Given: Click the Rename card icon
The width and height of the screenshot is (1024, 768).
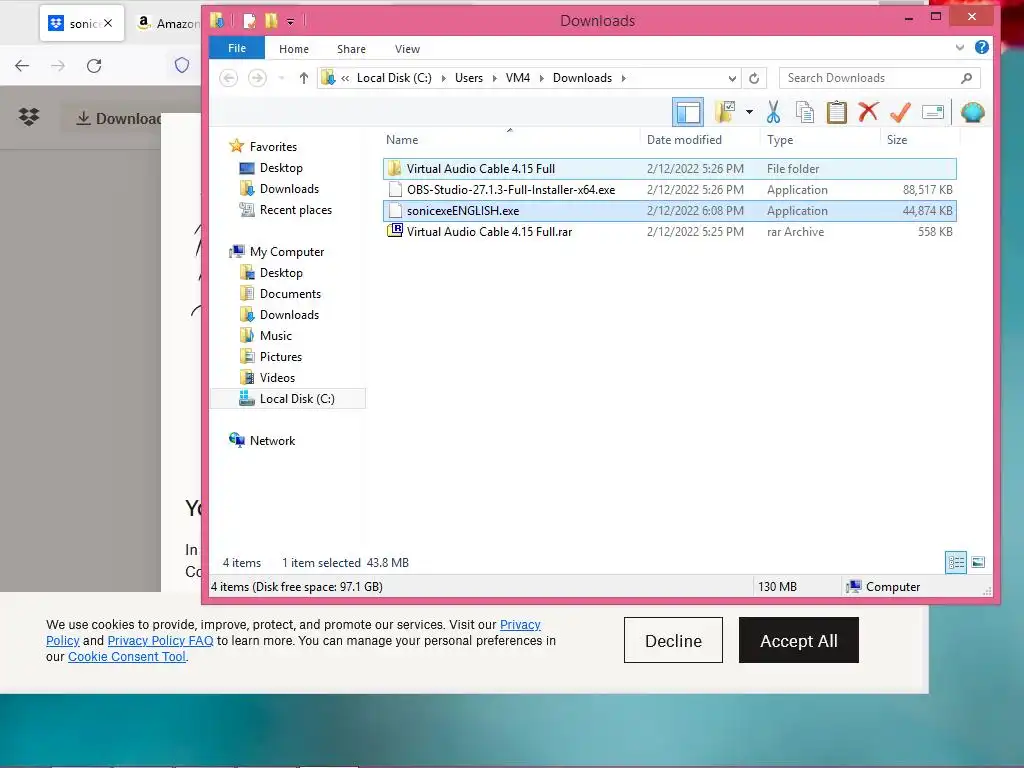Looking at the screenshot, I should (933, 112).
